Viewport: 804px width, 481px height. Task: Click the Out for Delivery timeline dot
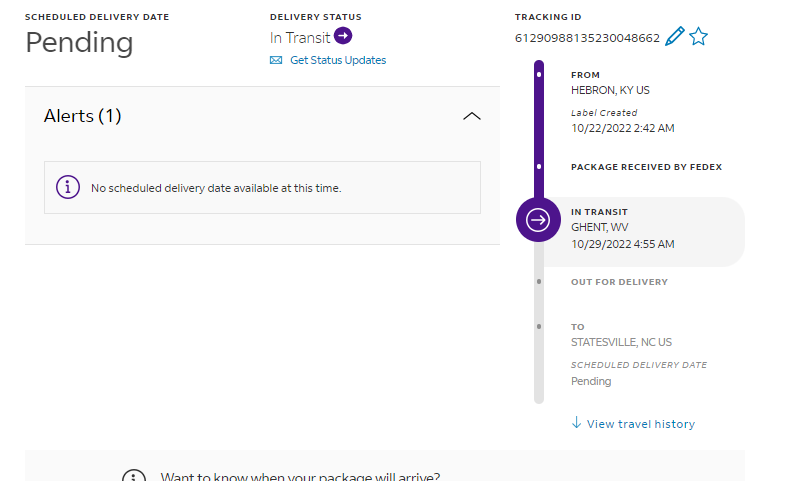[539, 282]
